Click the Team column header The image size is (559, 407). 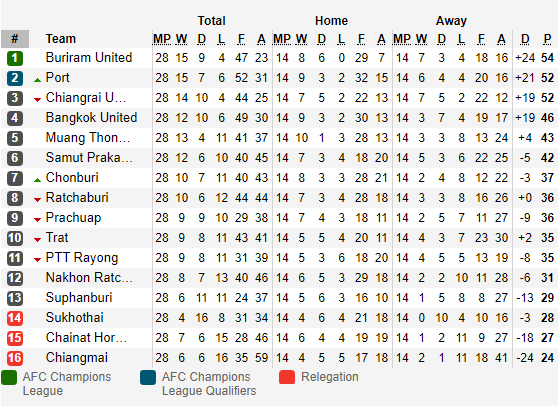click(61, 38)
